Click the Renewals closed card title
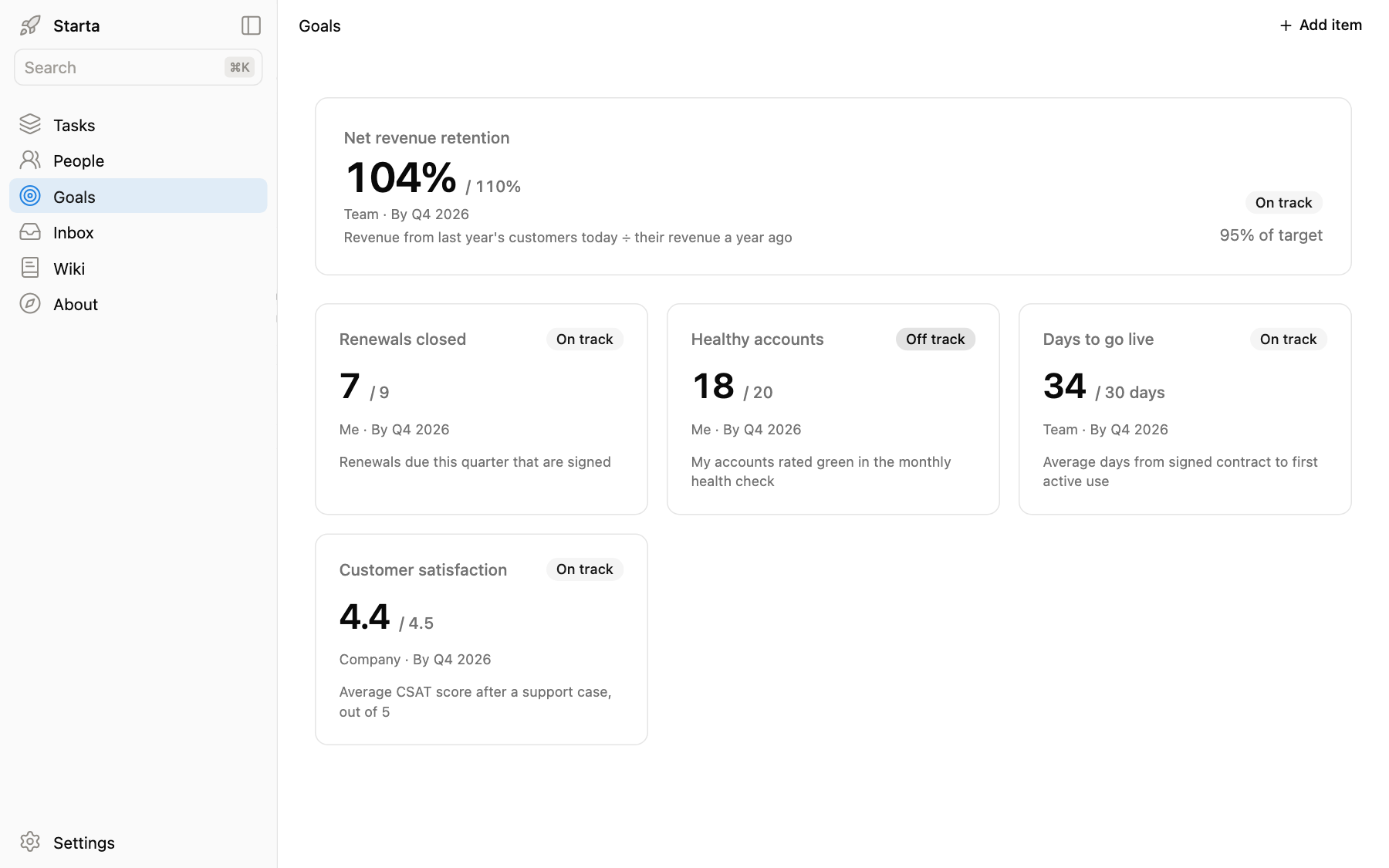The width and height of the screenshot is (1389, 868). (402, 339)
